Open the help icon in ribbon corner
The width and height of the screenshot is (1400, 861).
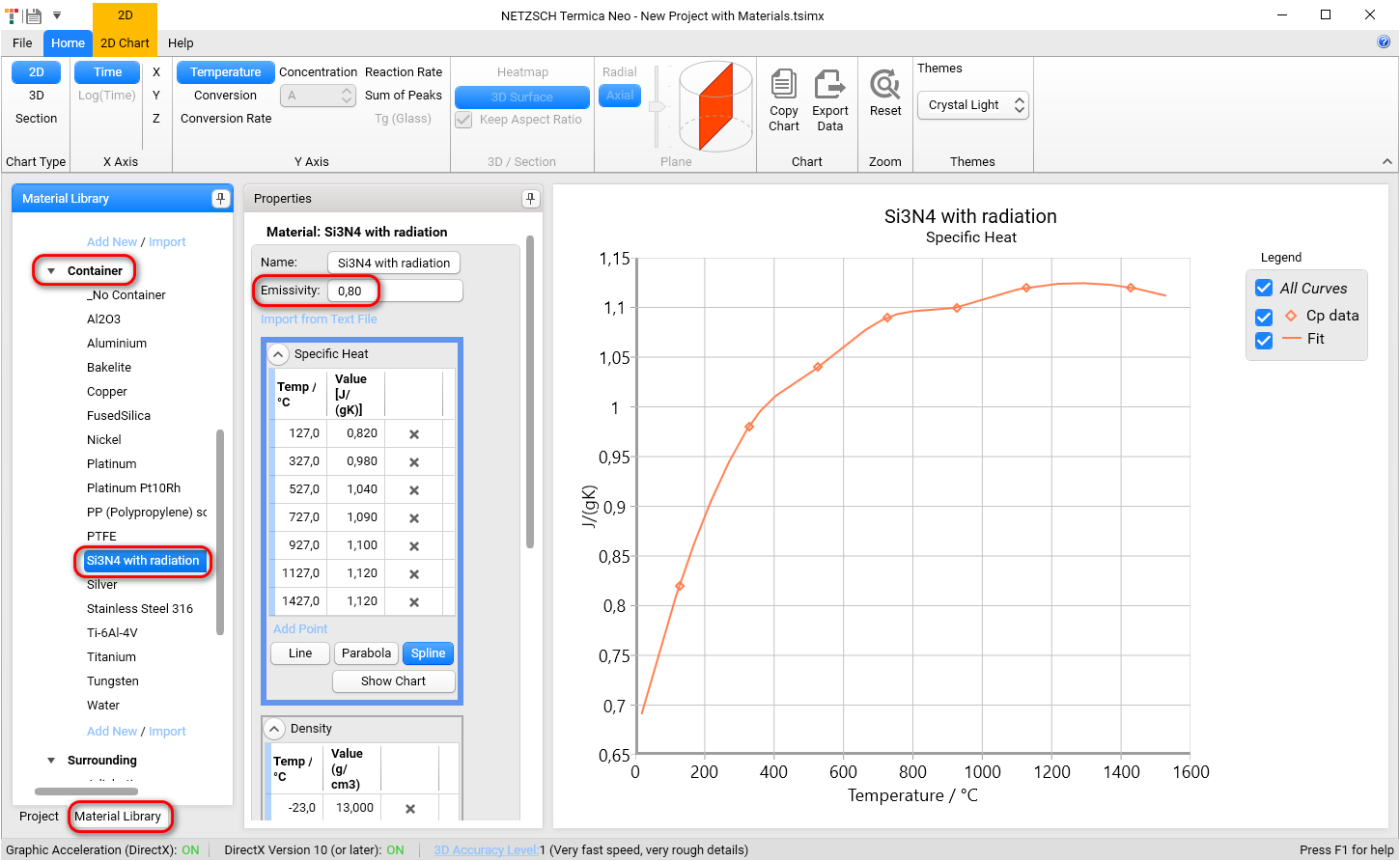point(1384,42)
